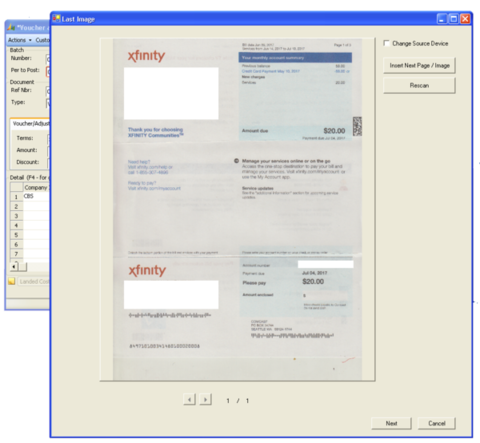Minimize the Last Image window

tap(442, 19)
